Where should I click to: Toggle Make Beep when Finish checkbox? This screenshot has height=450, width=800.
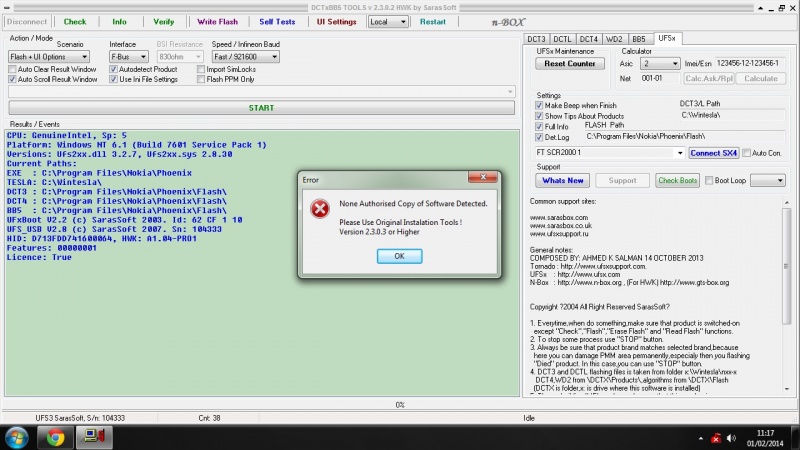[x=539, y=105]
